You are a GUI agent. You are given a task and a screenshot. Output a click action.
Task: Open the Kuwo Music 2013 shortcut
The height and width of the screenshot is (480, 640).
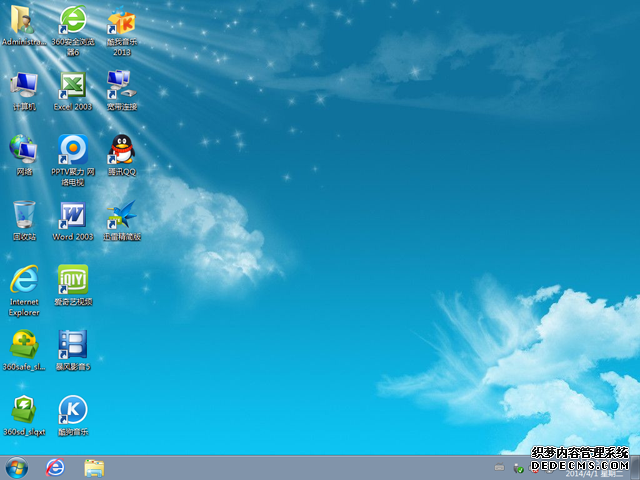pos(121,22)
